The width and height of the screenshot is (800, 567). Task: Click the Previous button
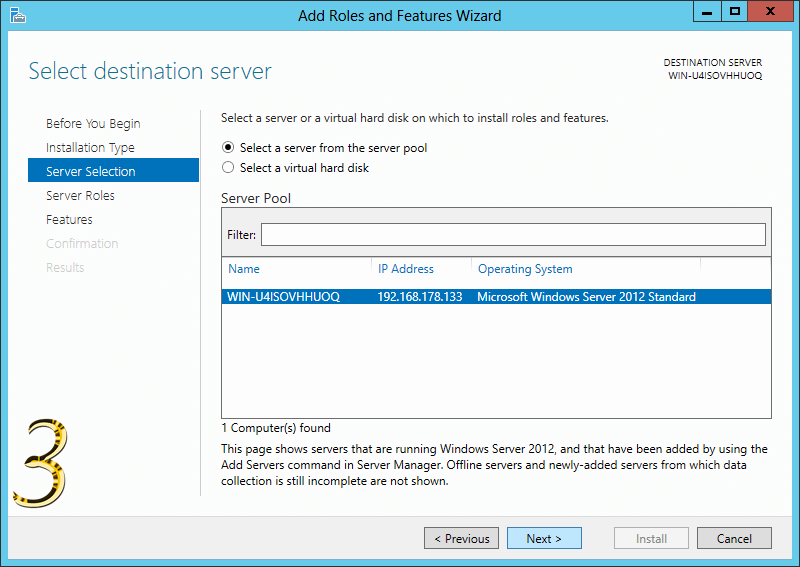tap(461, 538)
